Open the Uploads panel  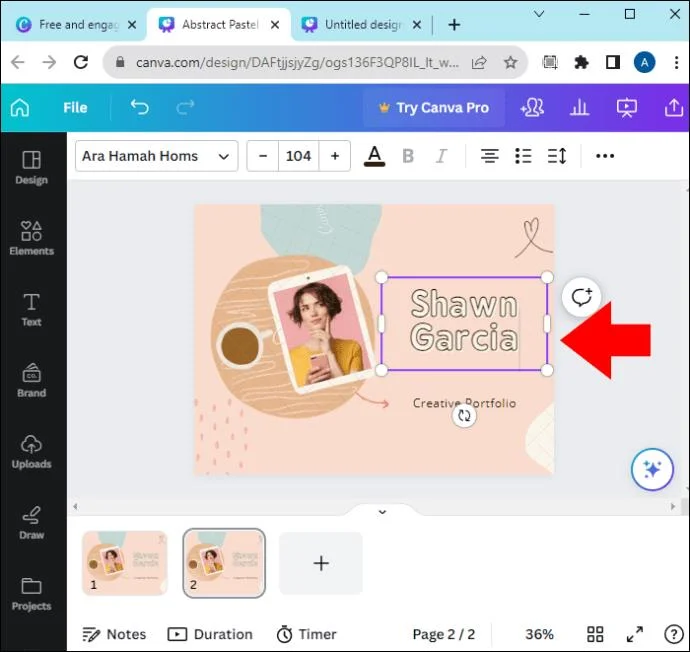click(31, 452)
